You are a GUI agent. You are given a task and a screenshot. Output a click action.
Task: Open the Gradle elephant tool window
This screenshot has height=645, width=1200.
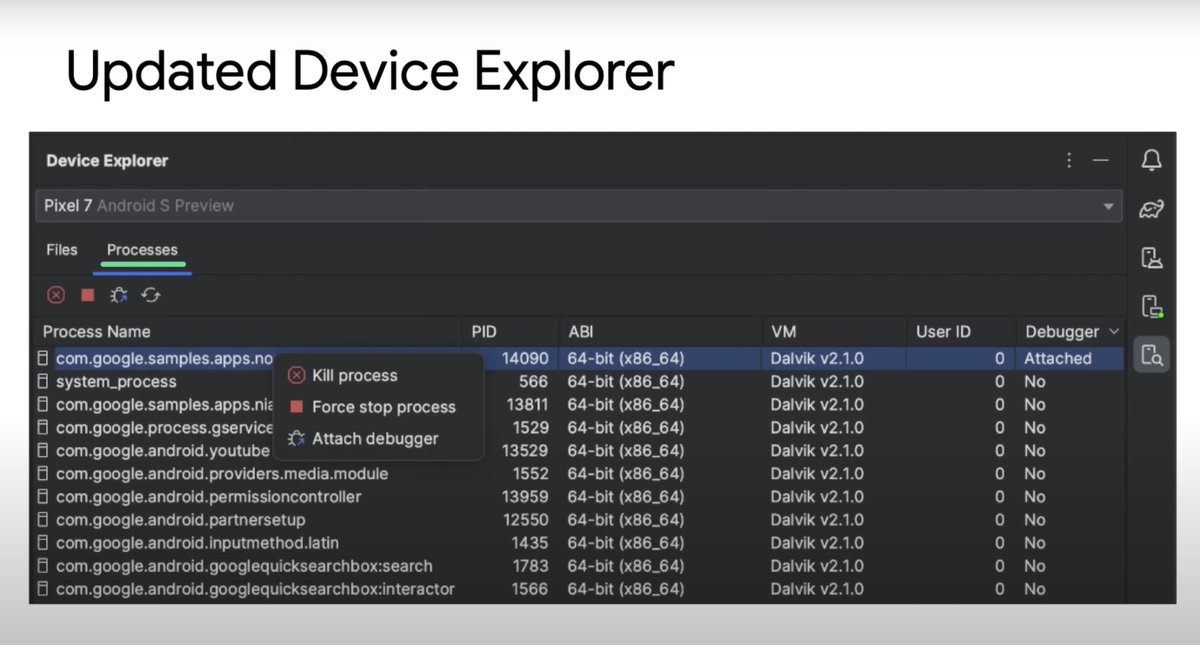[x=1152, y=208]
